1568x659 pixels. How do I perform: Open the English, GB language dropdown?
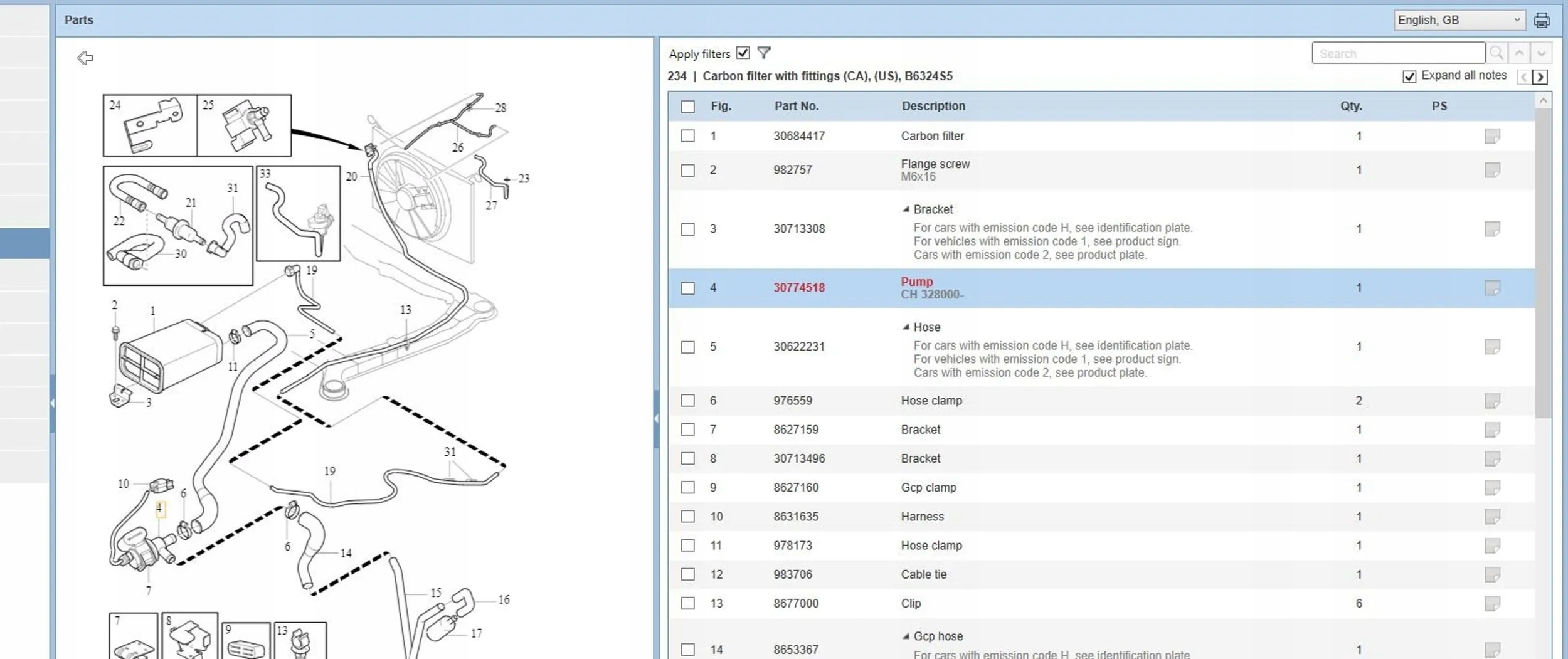(x=1459, y=20)
